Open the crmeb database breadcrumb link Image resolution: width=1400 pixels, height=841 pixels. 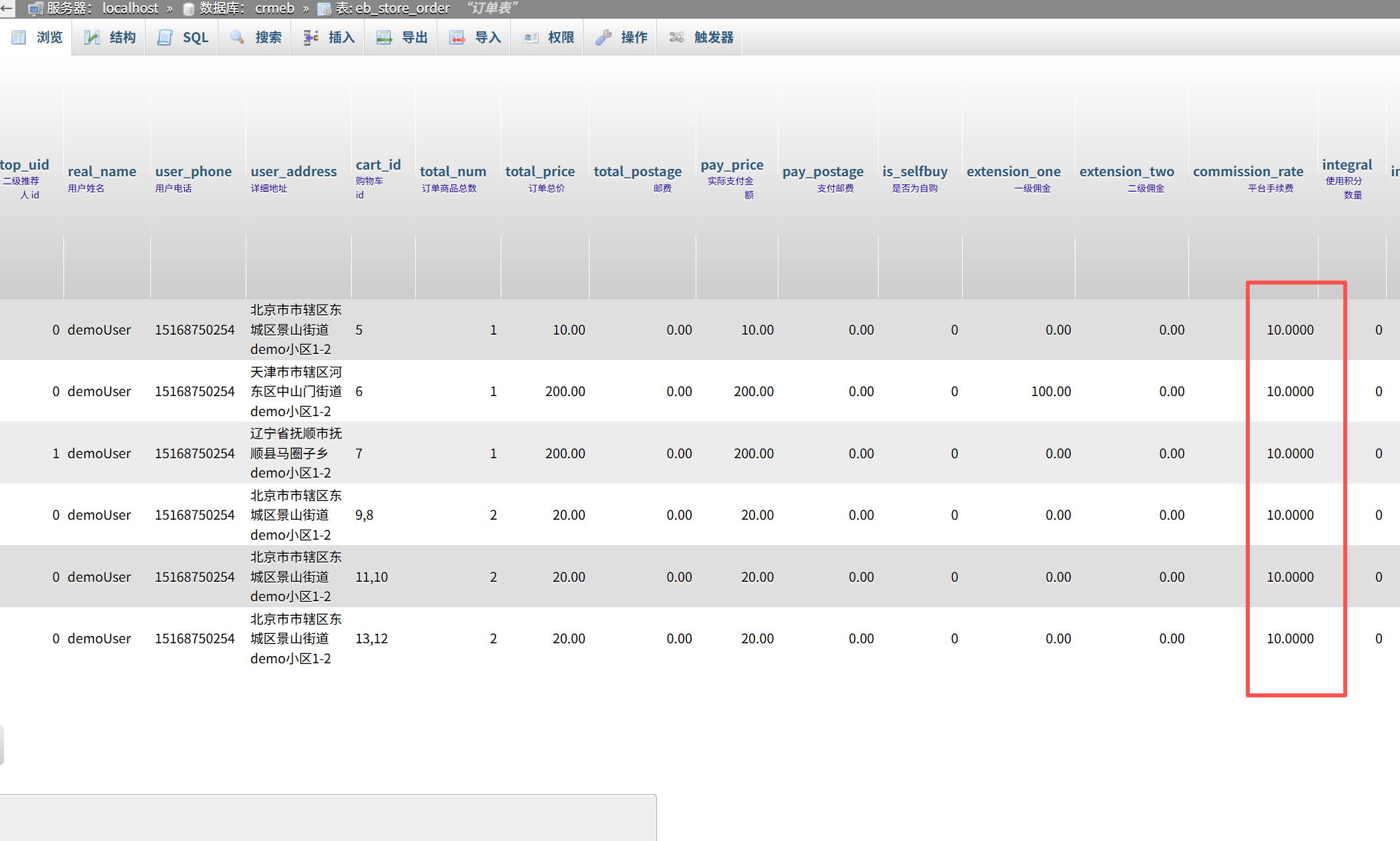point(274,8)
